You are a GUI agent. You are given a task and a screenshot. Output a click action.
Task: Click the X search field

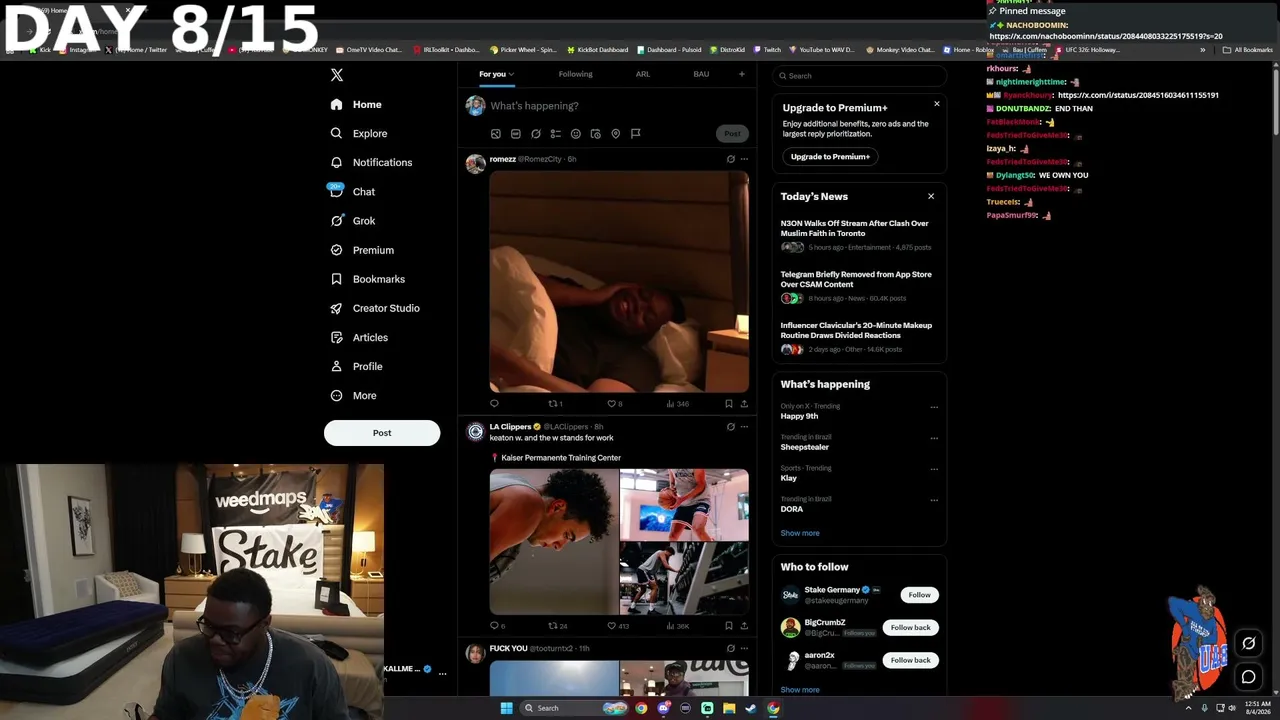[859, 76]
